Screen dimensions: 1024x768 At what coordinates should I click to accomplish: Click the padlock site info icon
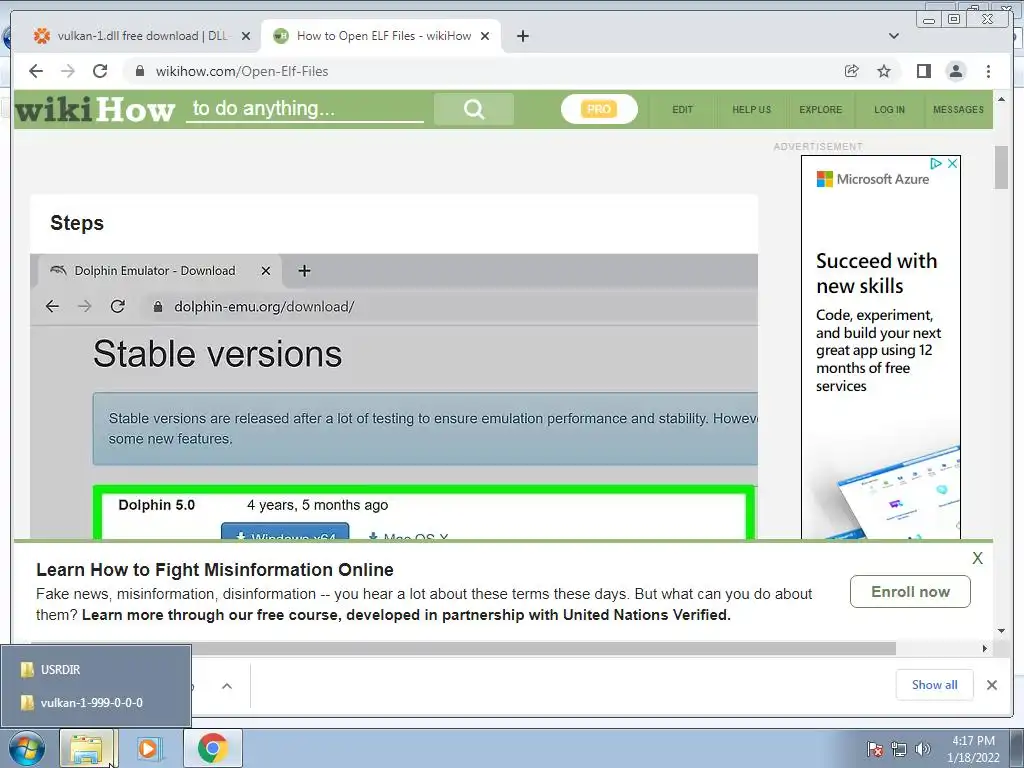click(x=139, y=71)
